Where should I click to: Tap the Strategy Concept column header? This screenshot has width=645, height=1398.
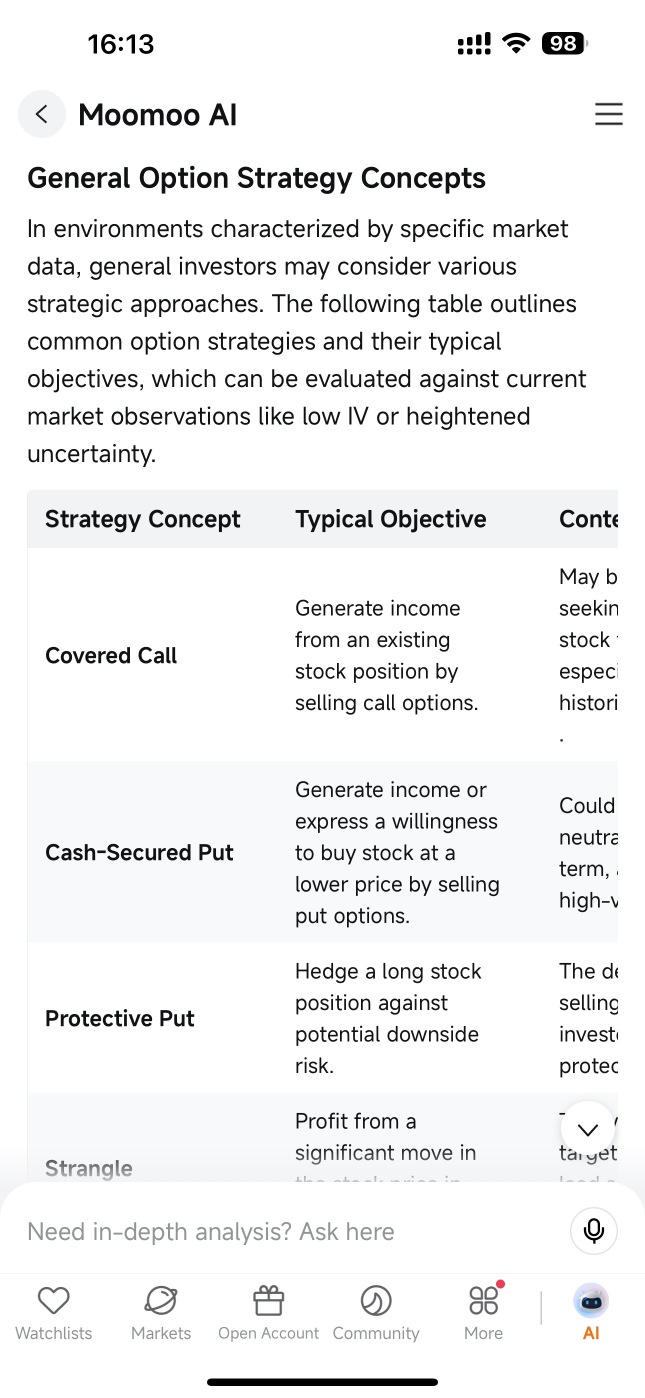click(x=143, y=519)
